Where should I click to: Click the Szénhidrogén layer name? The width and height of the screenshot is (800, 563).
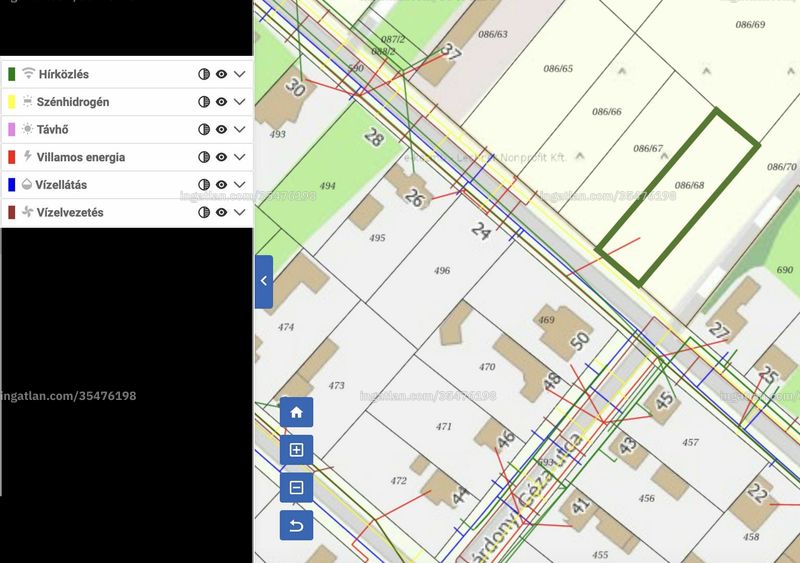(73, 102)
